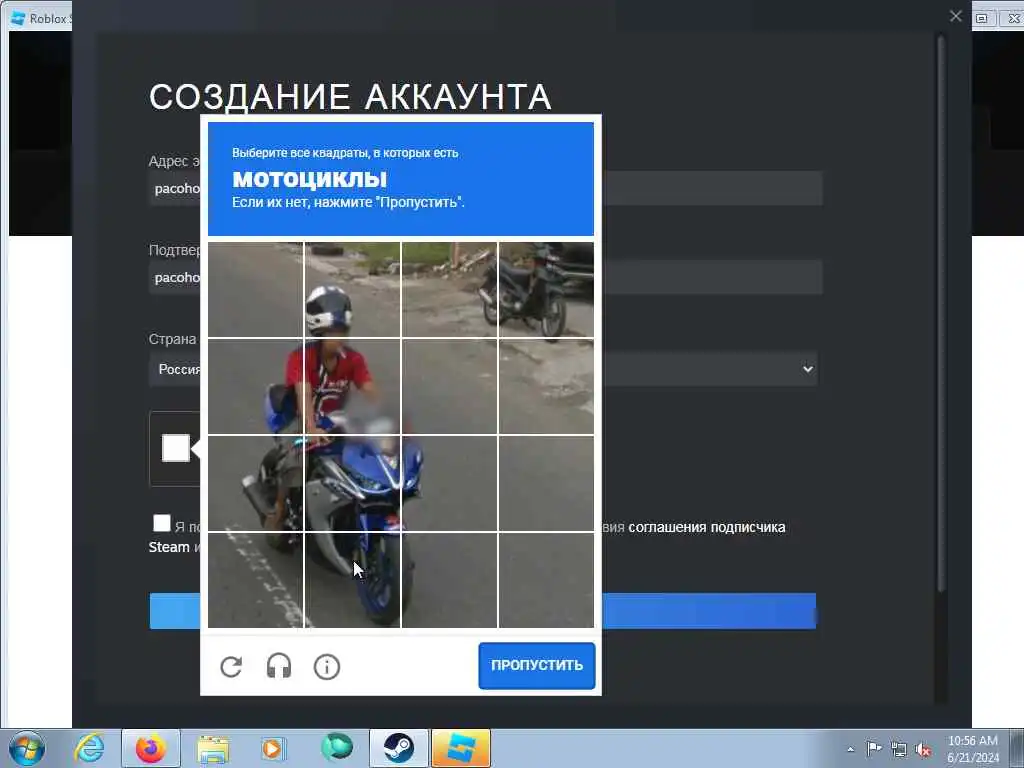Screen dimensions: 1024x768
Task: Open Windows Explorer folder icon in taskbar
Action: 213,749
